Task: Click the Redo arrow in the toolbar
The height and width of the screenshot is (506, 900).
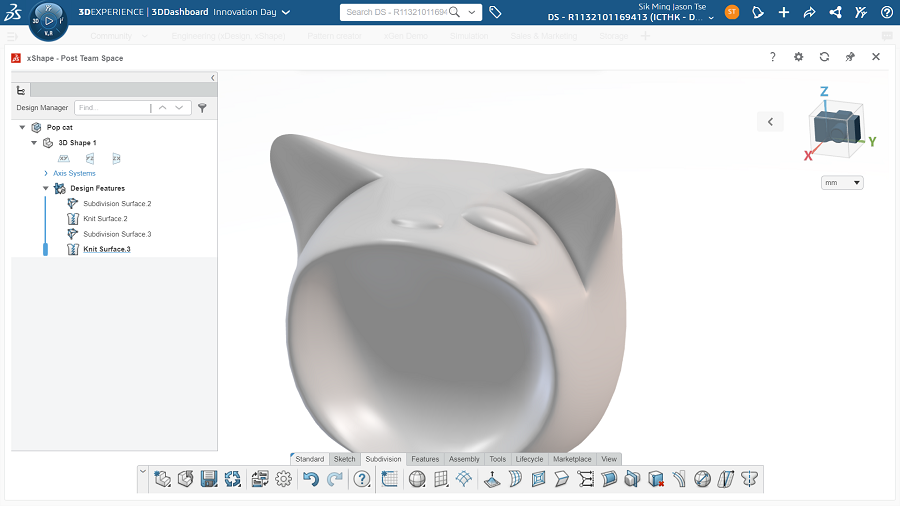Action: point(334,479)
